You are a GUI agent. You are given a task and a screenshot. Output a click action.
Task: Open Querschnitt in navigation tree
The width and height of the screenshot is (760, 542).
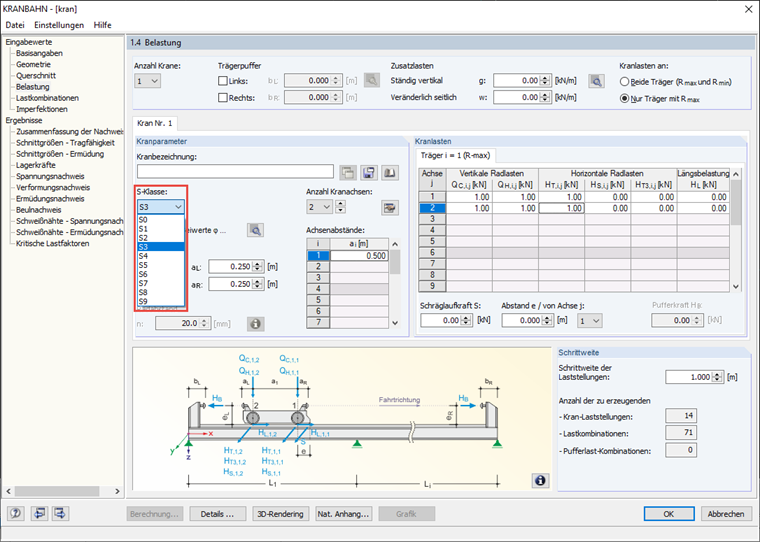[x=36, y=75]
